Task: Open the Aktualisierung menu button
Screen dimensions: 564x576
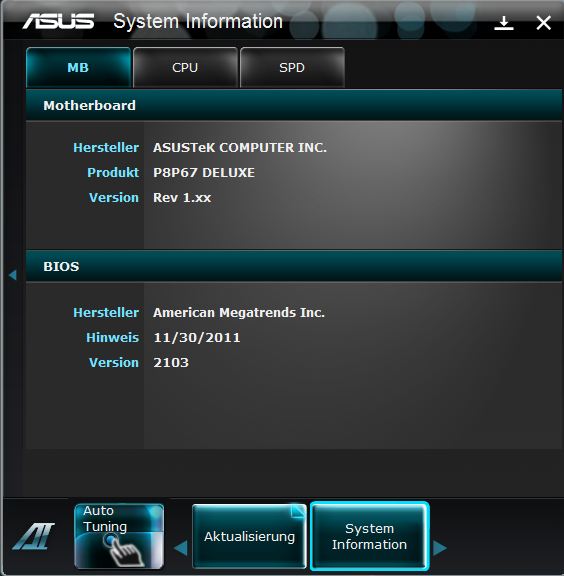Action: (249, 536)
